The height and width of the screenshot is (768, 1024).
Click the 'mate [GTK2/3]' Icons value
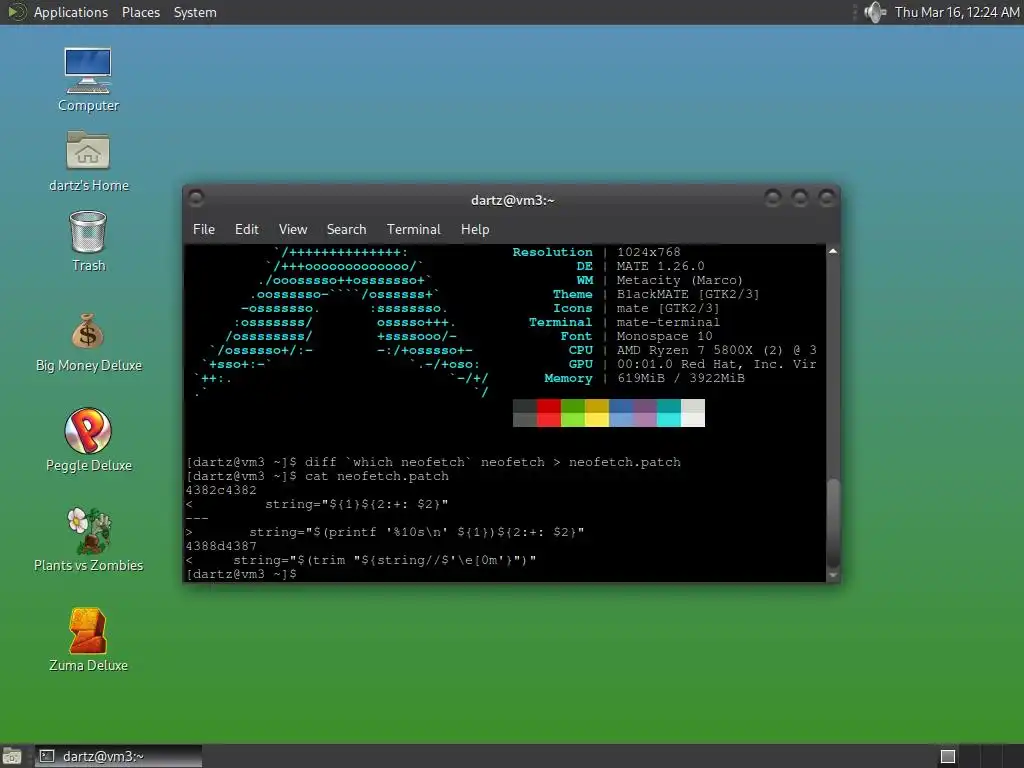coord(667,308)
